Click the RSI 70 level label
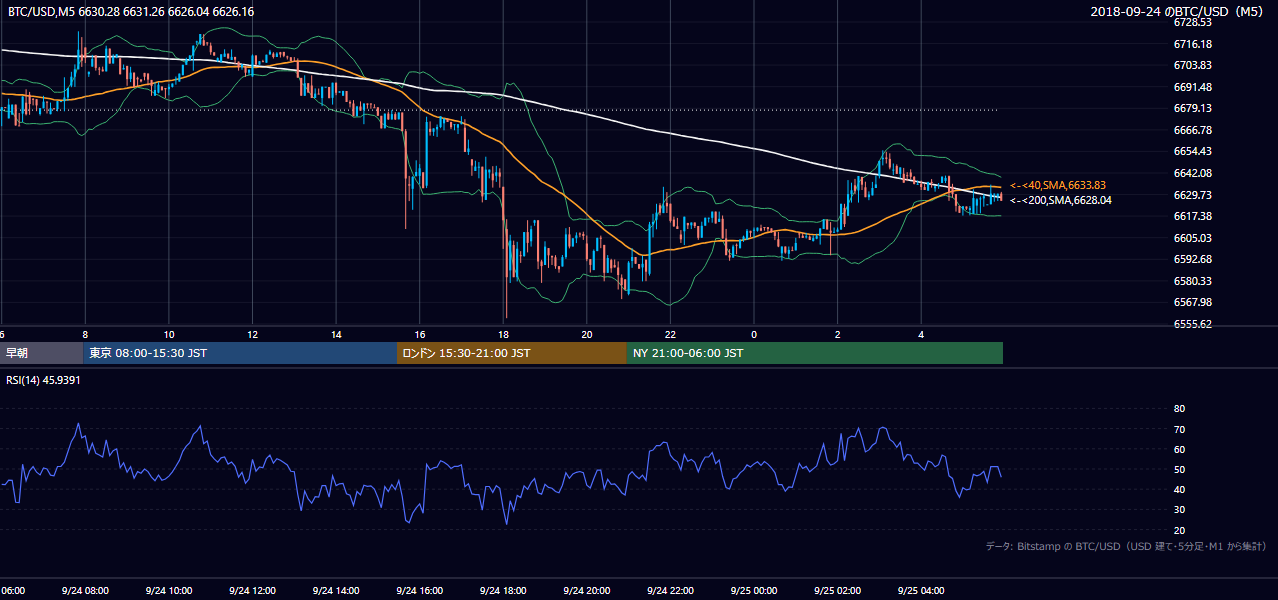 point(1180,429)
